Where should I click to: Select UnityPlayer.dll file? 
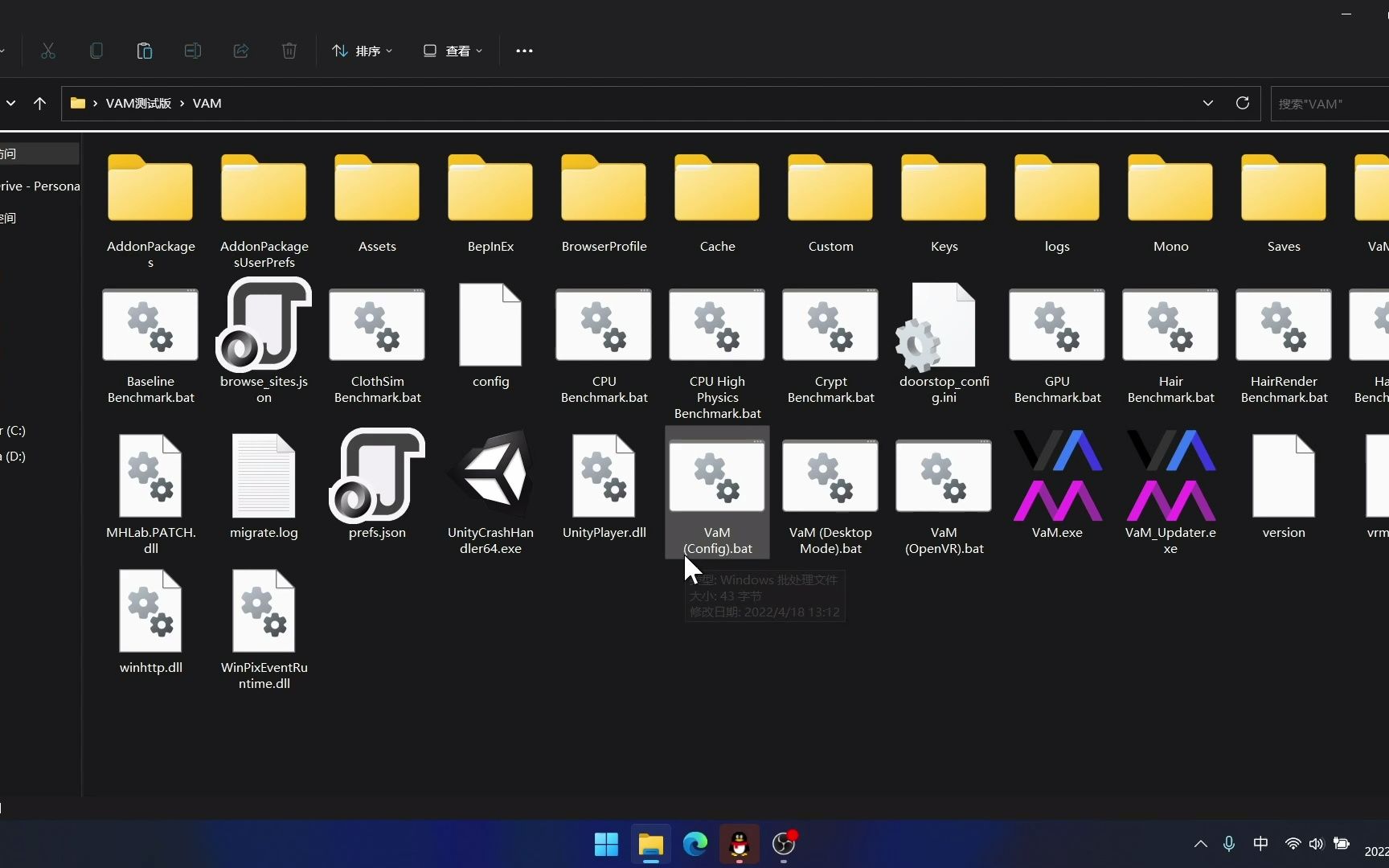coord(604,485)
